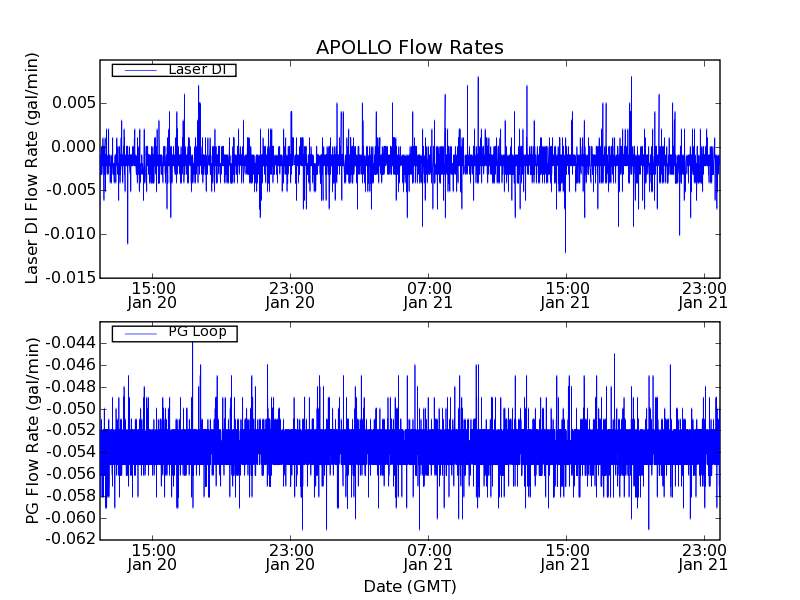Click the -0.044 tick label on PG chart
Viewport: 800px width, 600px height.
pos(70,343)
